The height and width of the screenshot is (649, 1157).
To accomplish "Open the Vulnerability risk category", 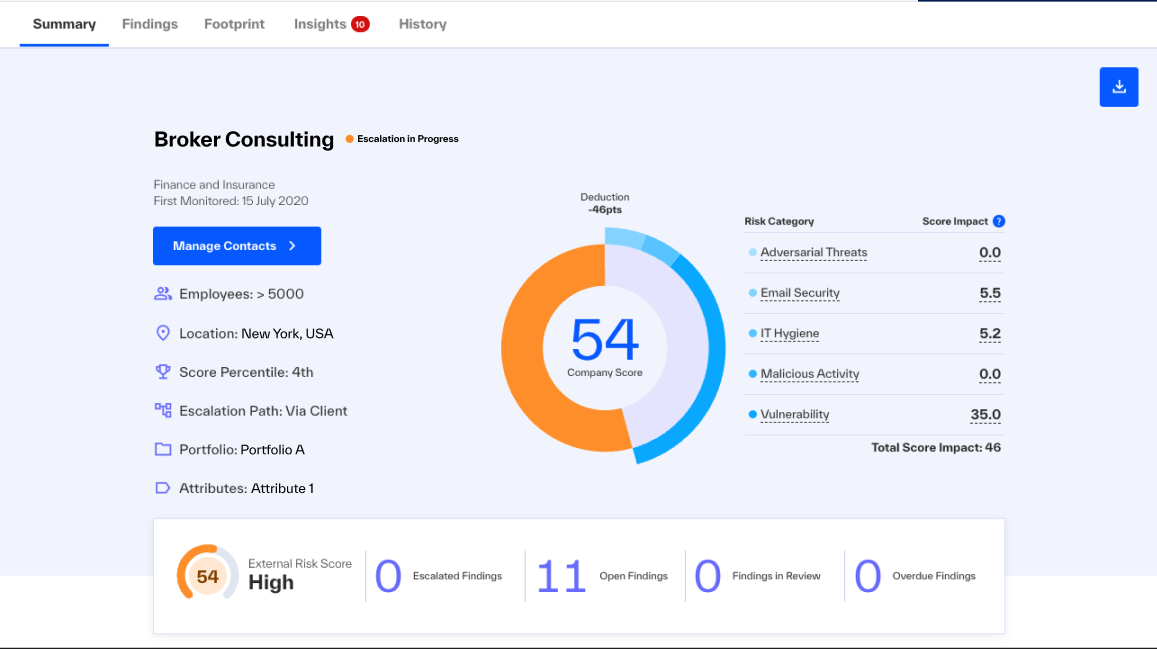I will [795, 414].
